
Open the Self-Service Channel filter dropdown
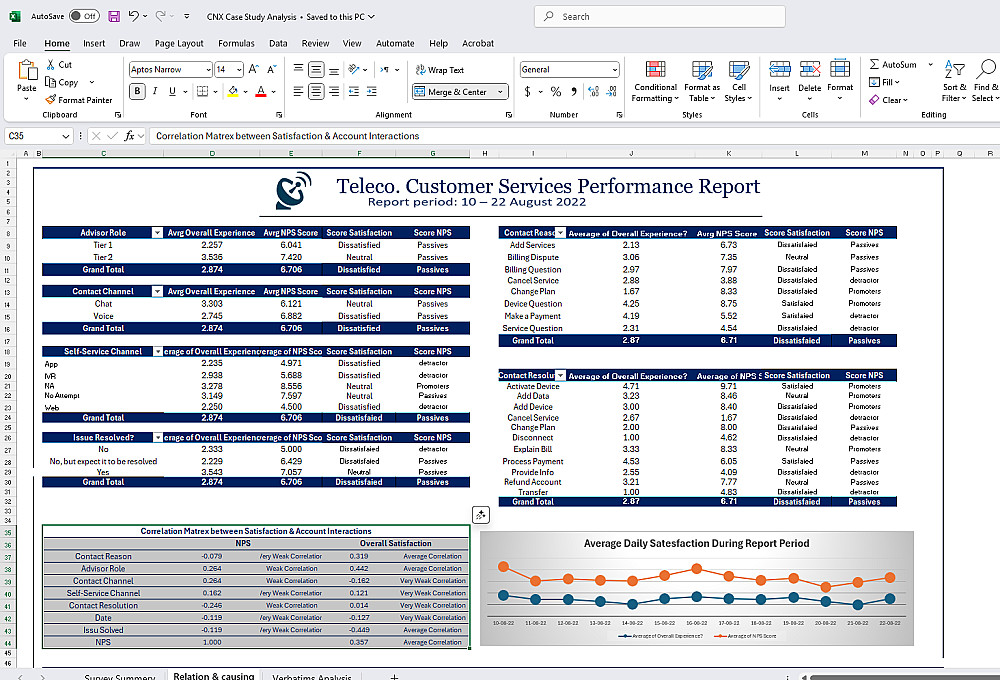pyautogui.click(x=157, y=351)
